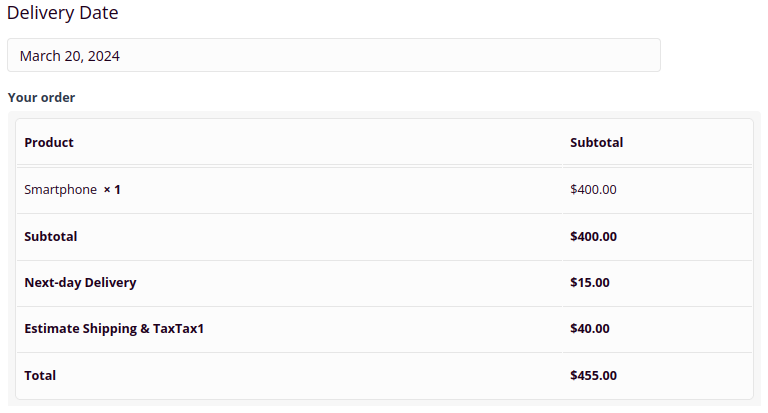768x413 pixels.
Task: Click the bold Subtotal row label
Action: pyautogui.click(x=51, y=236)
